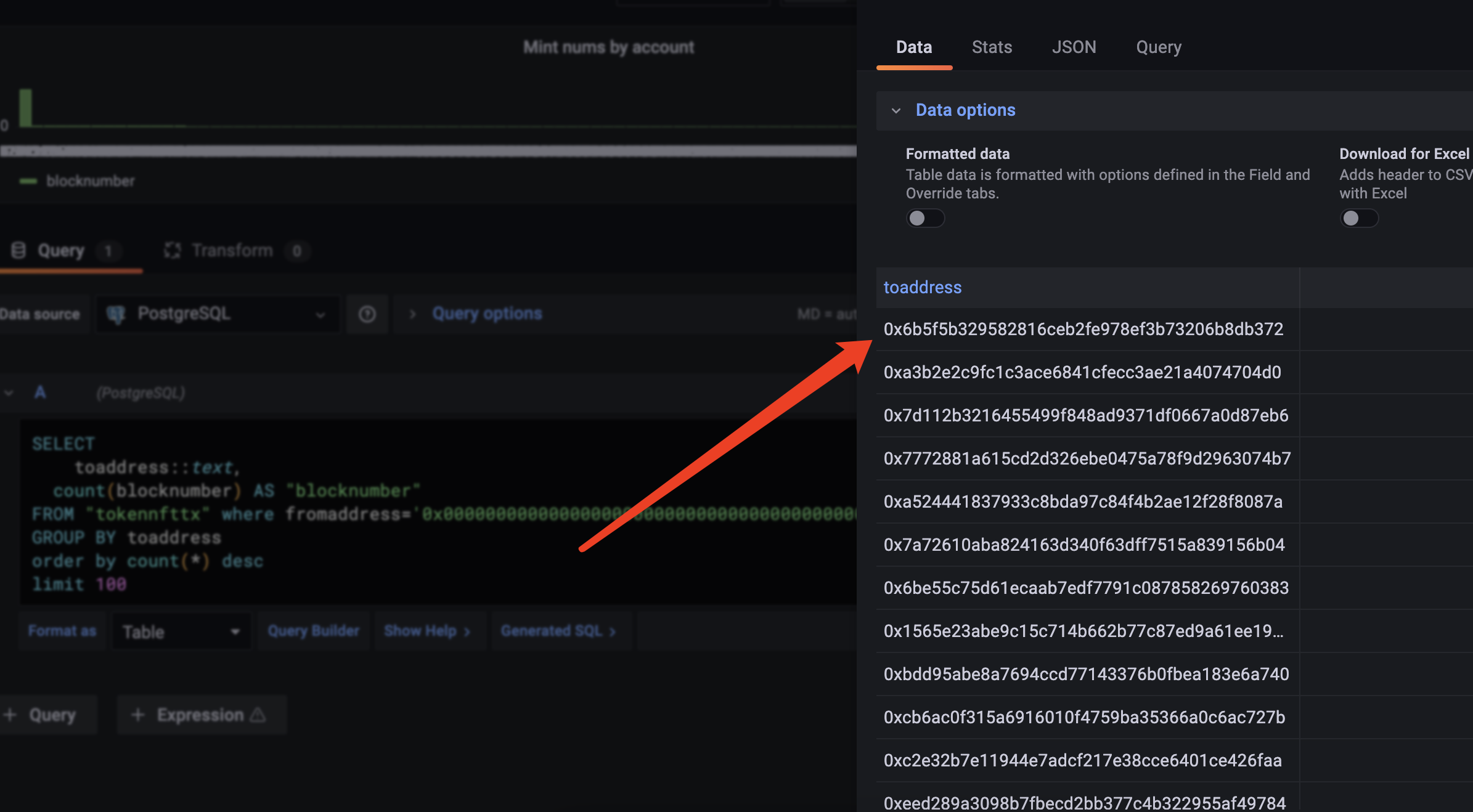Sort by toaddress column header
The height and width of the screenshot is (812, 1473).
coord(923,287)
